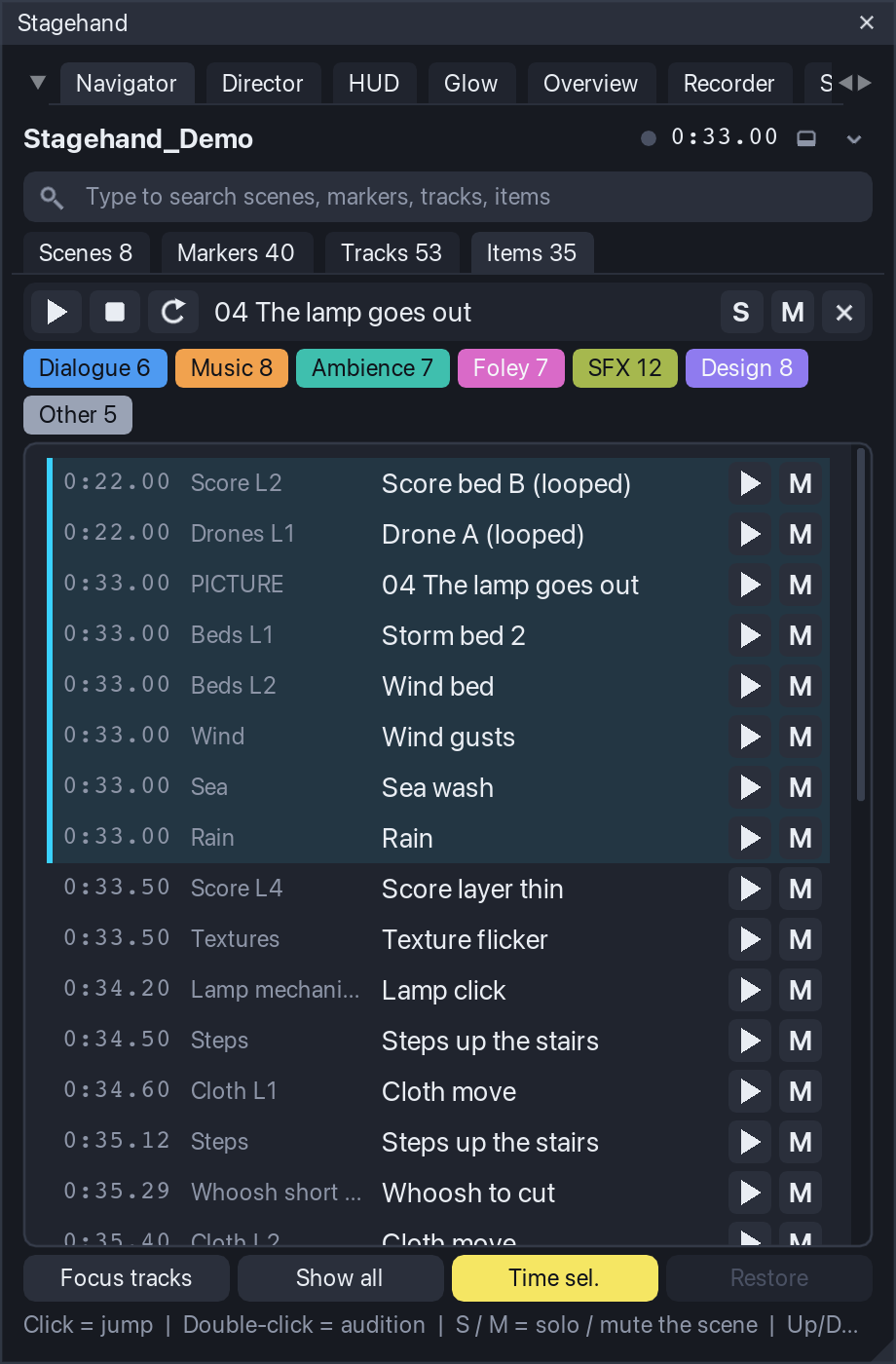Filter by the teal Ambience 7 tag
The image size is (896, 1364).
373,368
